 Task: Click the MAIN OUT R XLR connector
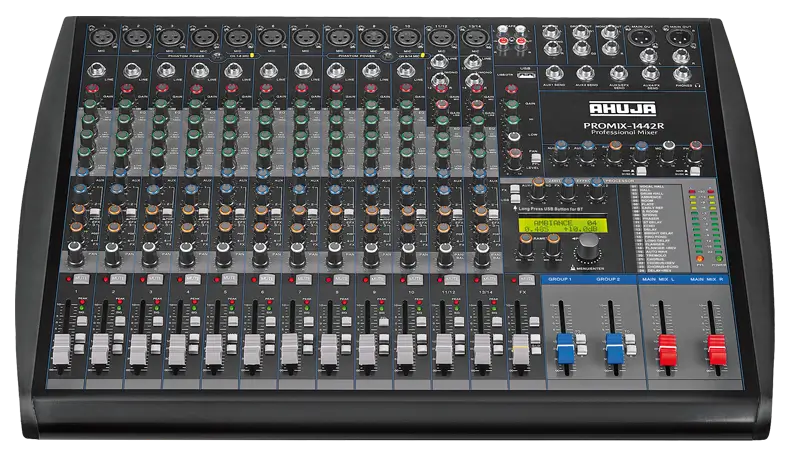click(679, 38)
